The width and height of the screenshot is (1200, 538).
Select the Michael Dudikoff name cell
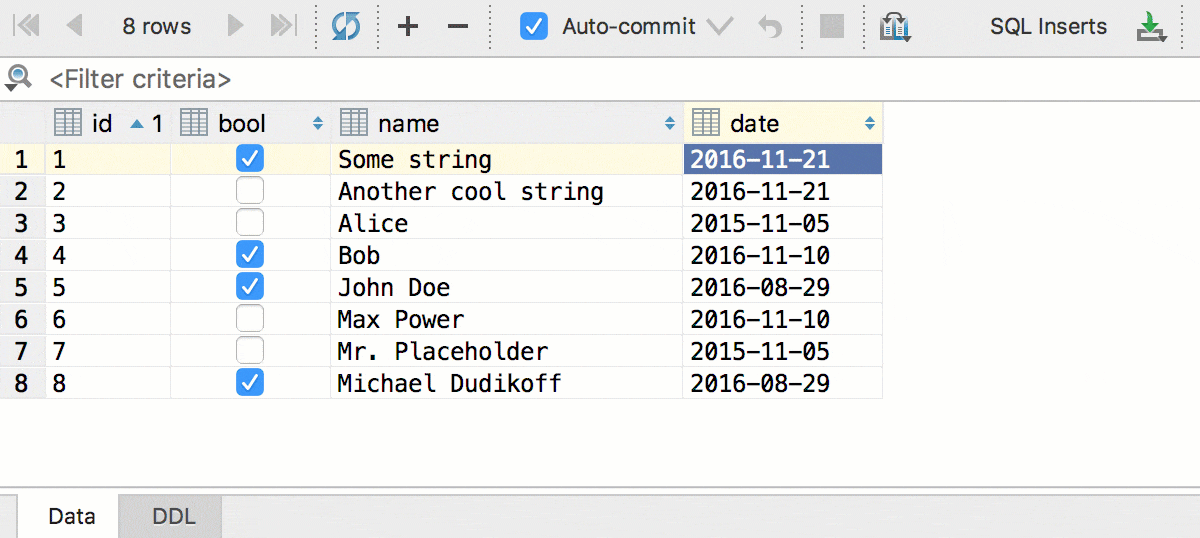[450, 383]
